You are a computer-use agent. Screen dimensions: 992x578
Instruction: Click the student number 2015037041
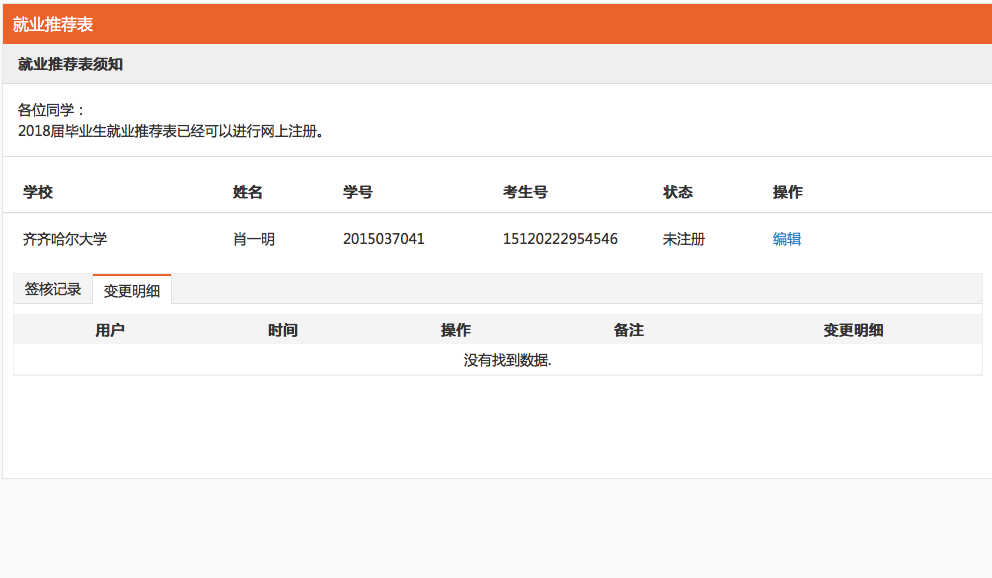click(x=383, y=239)
